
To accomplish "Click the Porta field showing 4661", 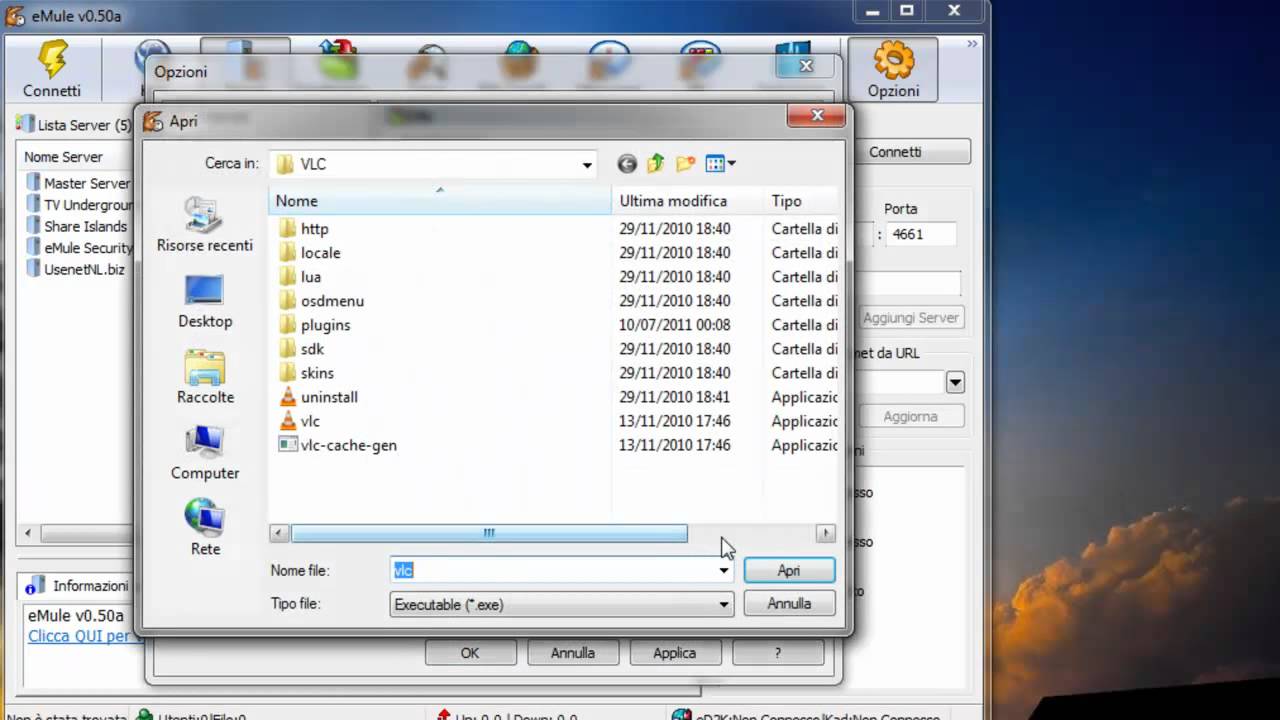I will pyautogui.click(x=920, y=234).
